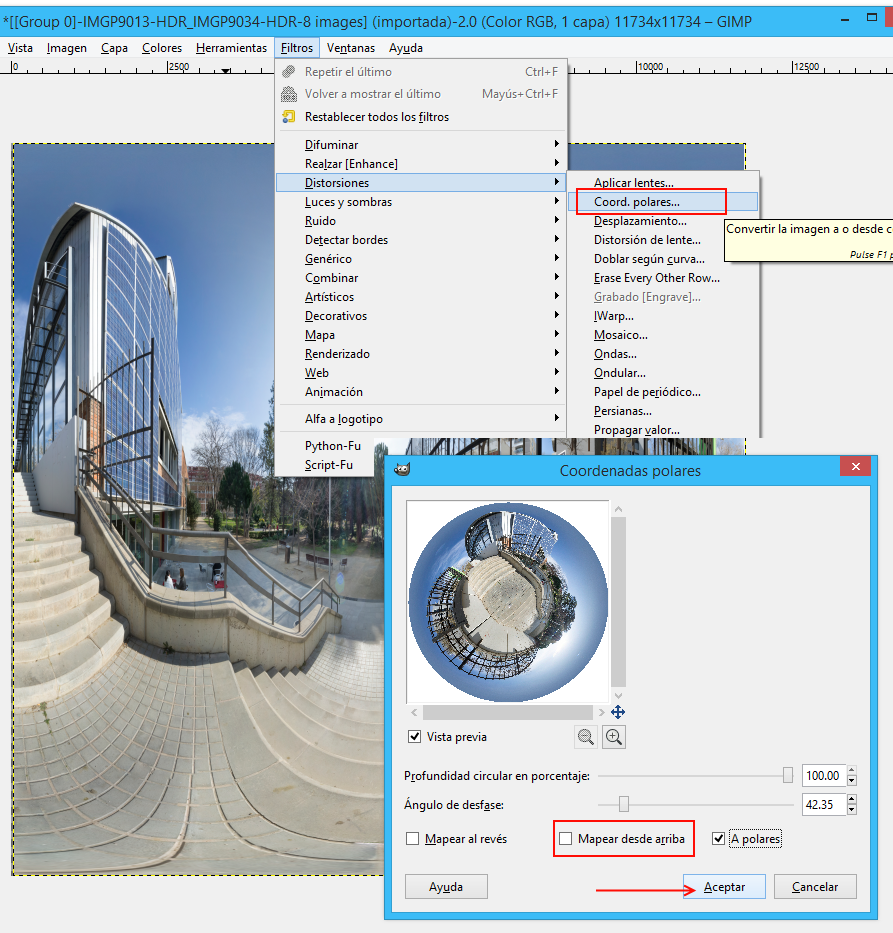Enable 'Mapear desde arriba' option
Viewport: 893px width, 933px height.
pos(567,839)
